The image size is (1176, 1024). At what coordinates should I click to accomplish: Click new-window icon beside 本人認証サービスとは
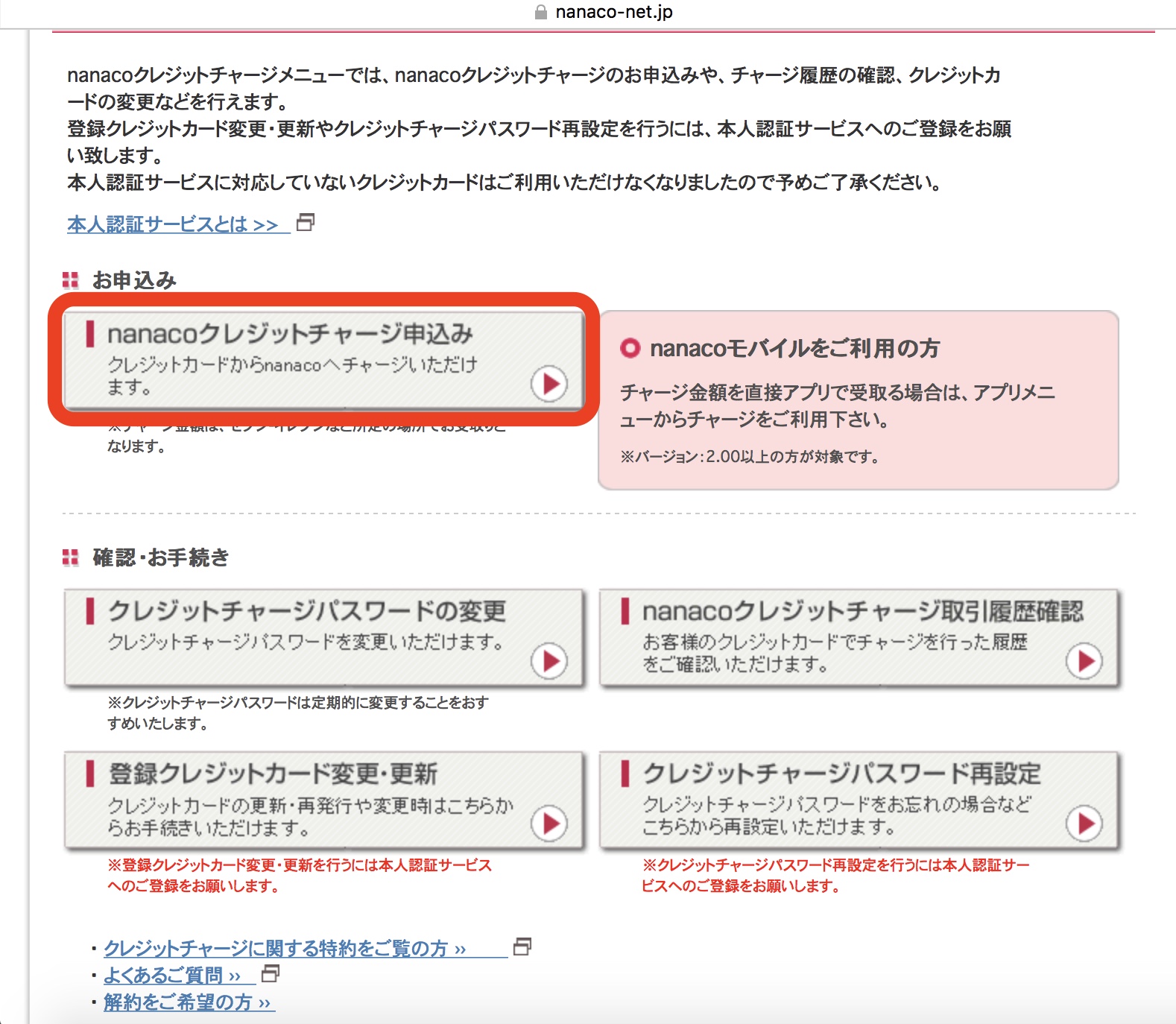(x=306, y=222)
